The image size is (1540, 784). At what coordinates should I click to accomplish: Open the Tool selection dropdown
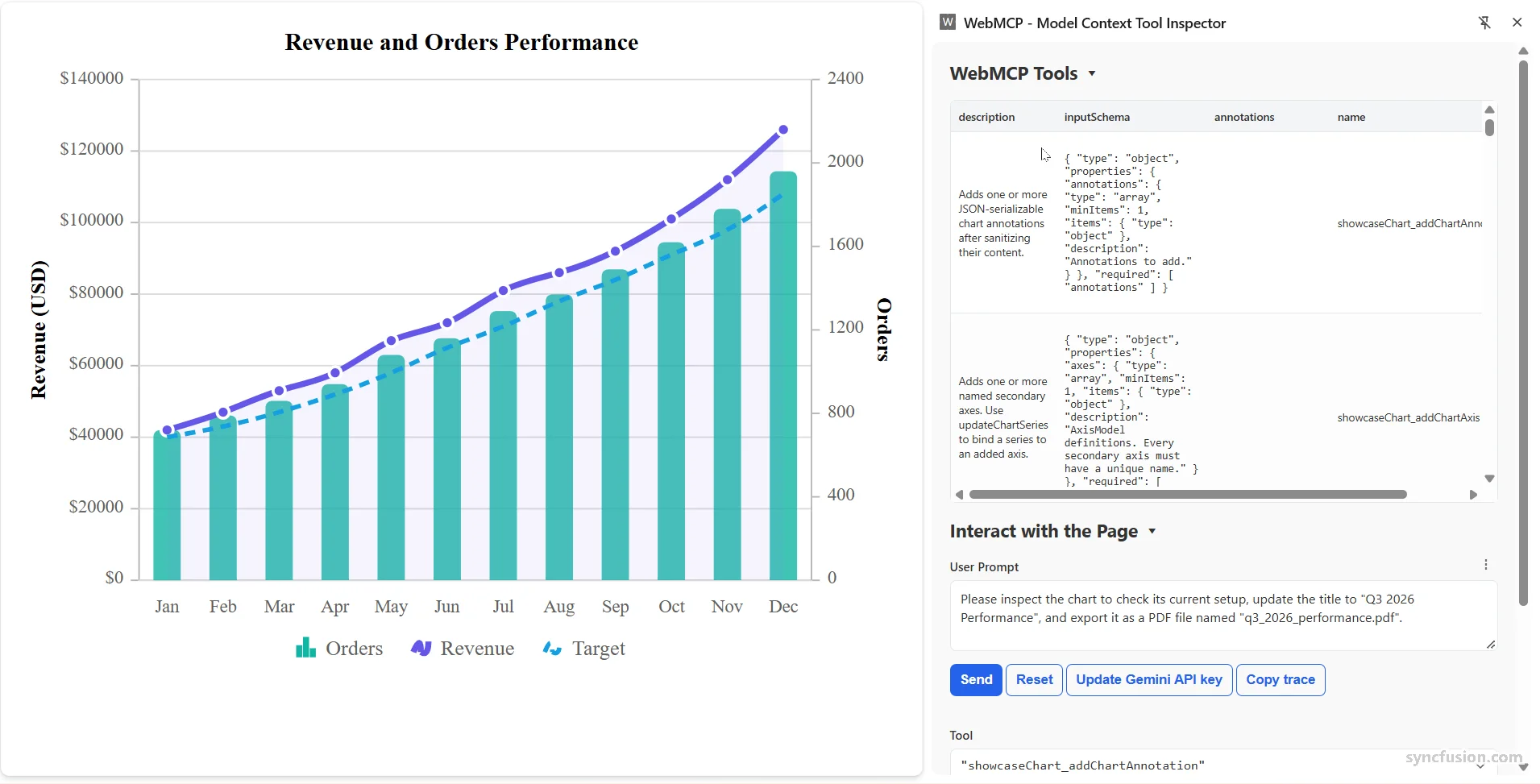pyautogui.click(x=1223, y=765)
